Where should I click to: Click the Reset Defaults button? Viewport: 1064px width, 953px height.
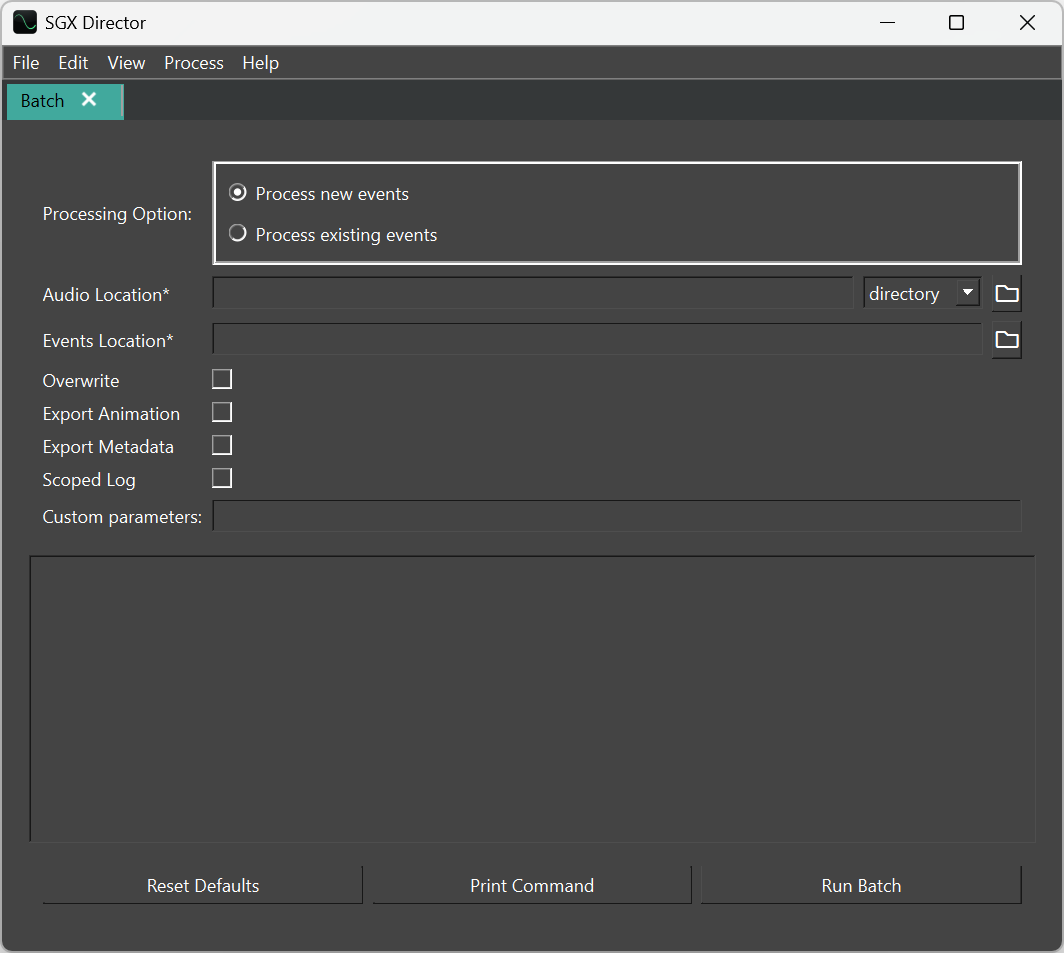(203, 885)
